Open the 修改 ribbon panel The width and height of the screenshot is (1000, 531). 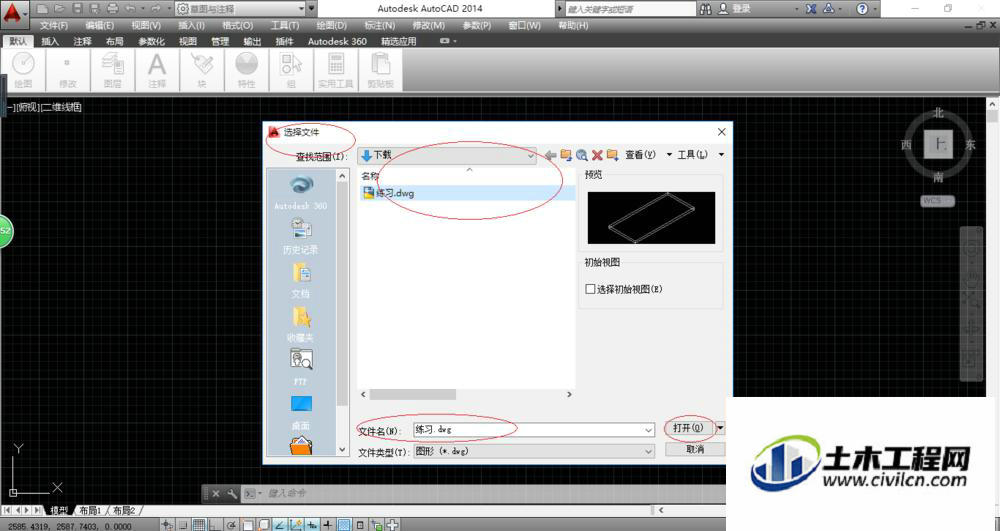(x=68, y=70)
